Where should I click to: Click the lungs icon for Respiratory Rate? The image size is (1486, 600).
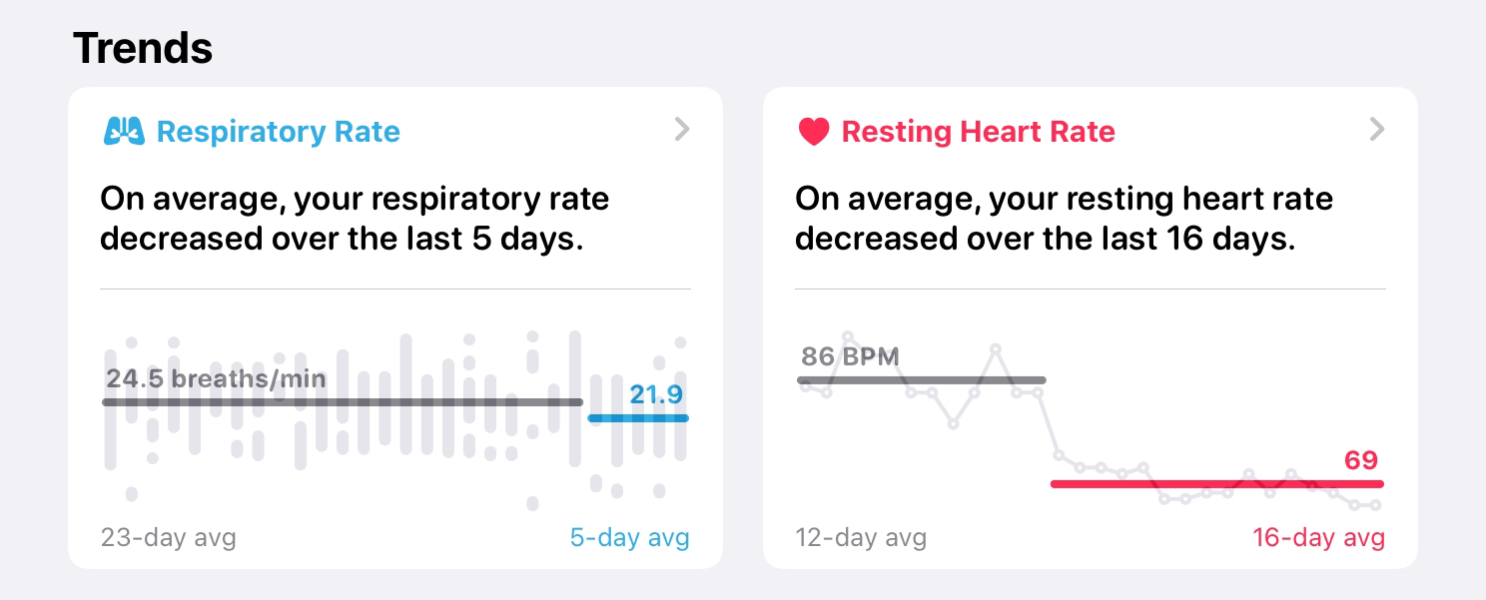(124, 131)
